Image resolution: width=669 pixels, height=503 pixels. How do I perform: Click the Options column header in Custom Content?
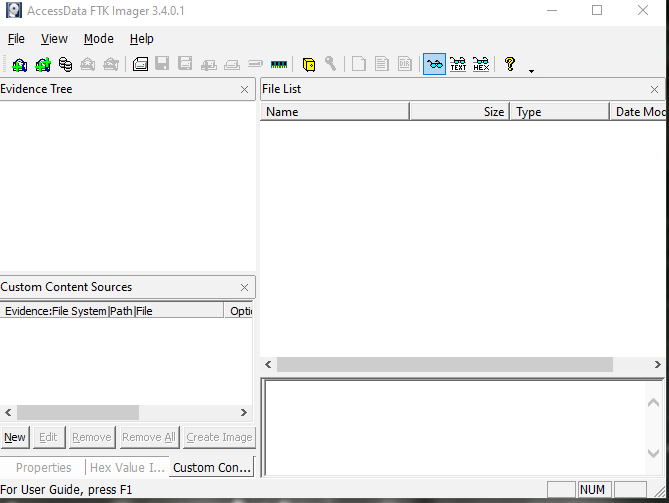(x=239, y=311)
